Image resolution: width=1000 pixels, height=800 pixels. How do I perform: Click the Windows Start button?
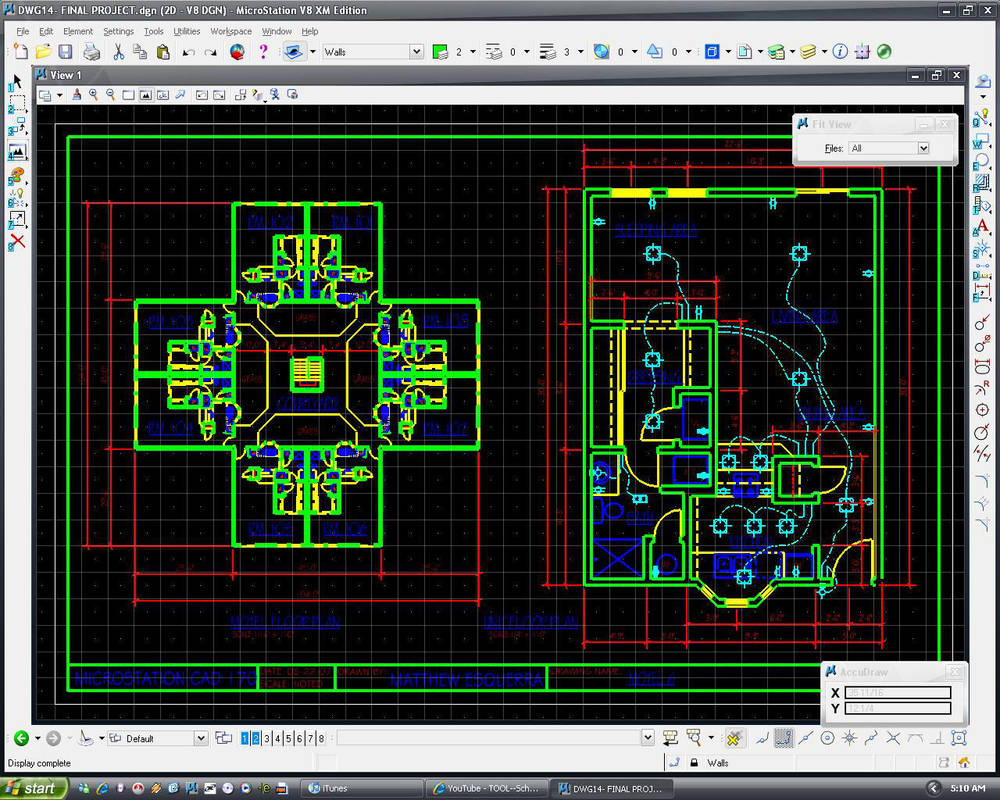[33, 788]
